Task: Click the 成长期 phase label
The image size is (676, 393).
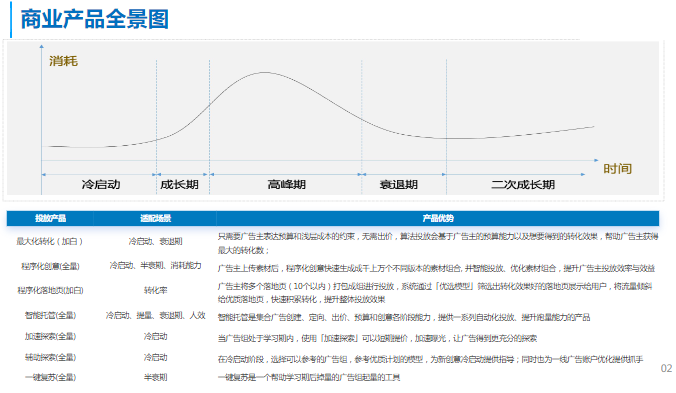Action: [179, 184]
